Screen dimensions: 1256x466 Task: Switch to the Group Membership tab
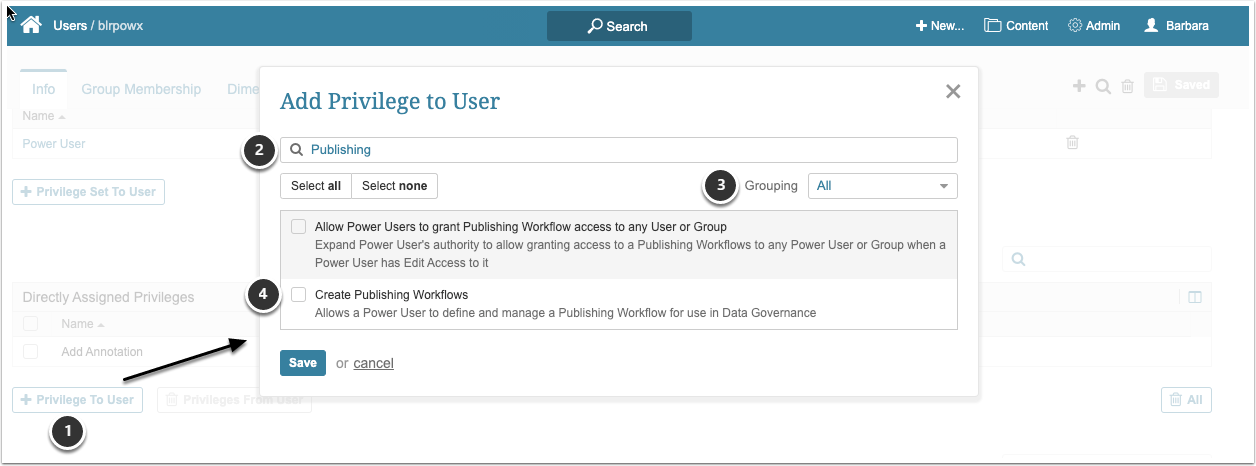[x=141, y=89]
